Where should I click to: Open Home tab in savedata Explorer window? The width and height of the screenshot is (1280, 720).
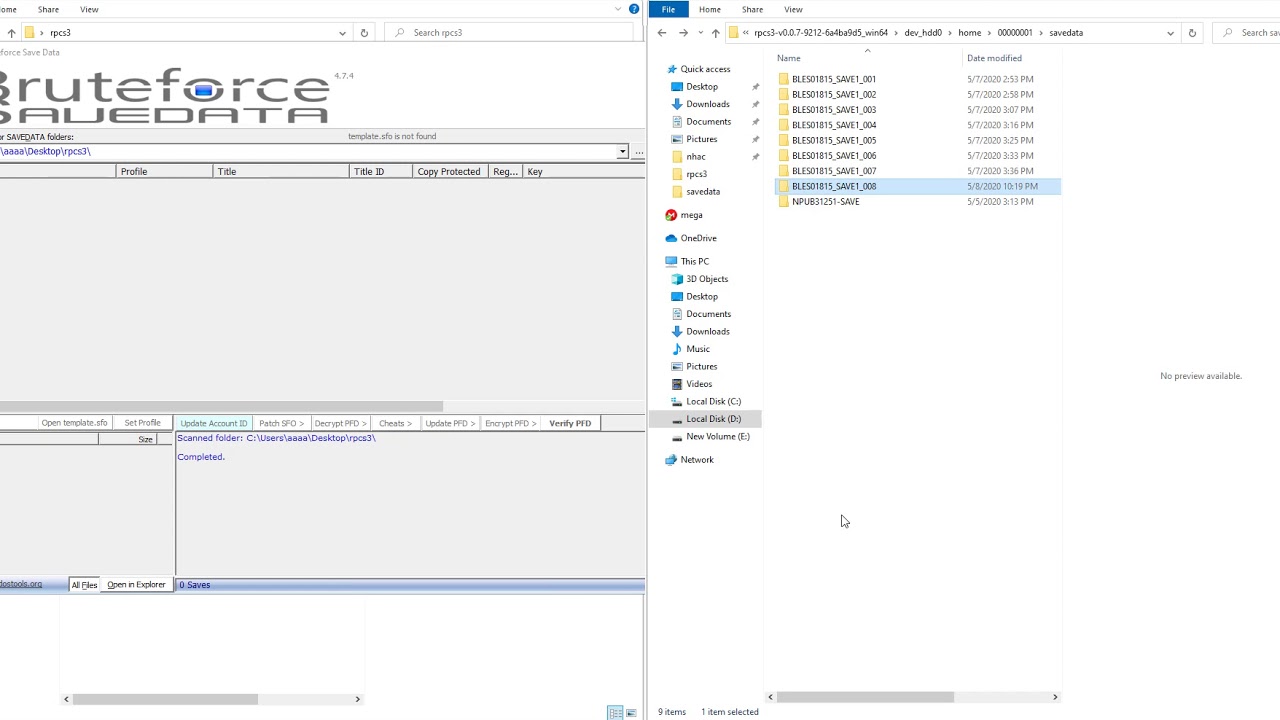(710, 9)
